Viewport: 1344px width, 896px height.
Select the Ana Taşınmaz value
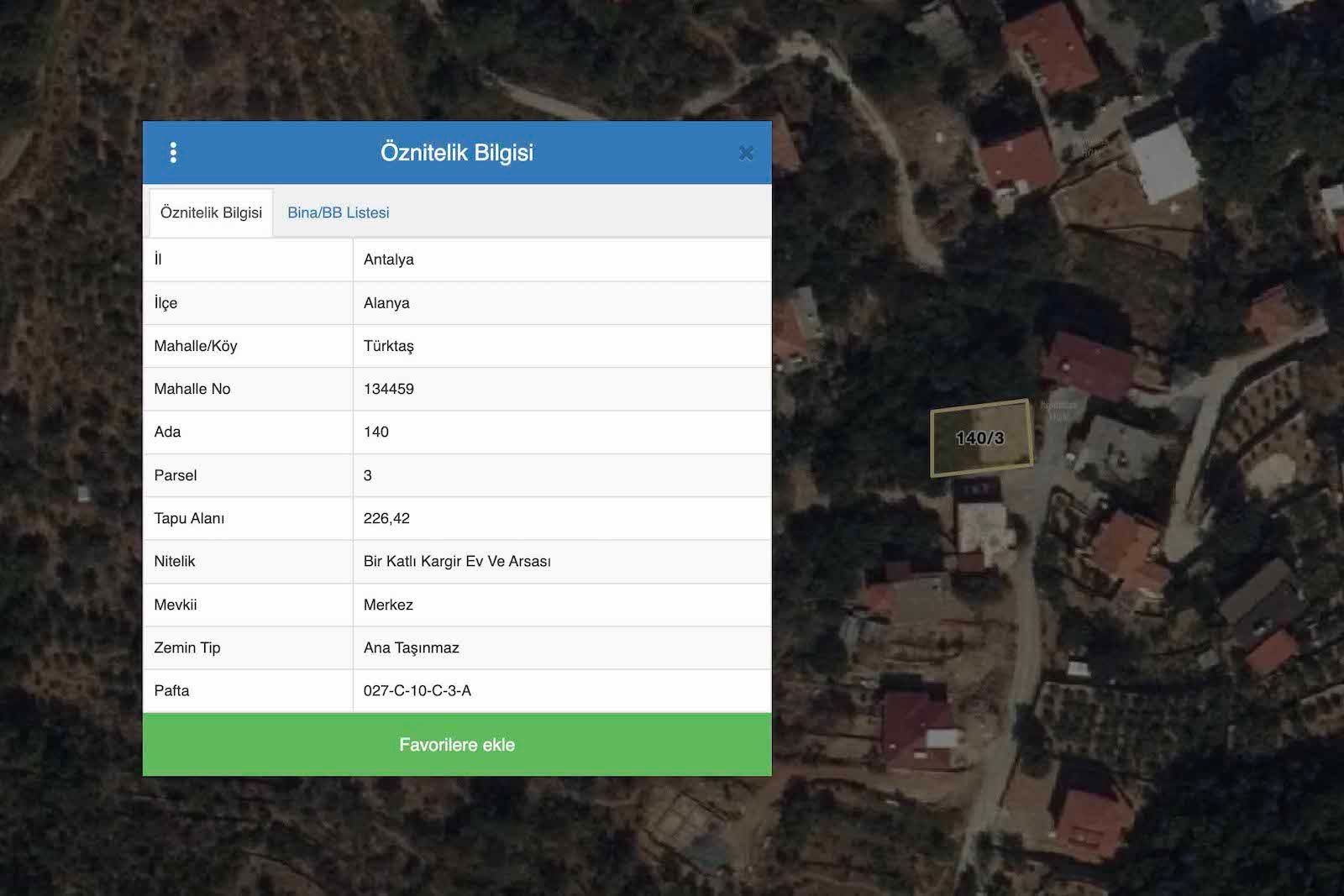tap(411, 647)
